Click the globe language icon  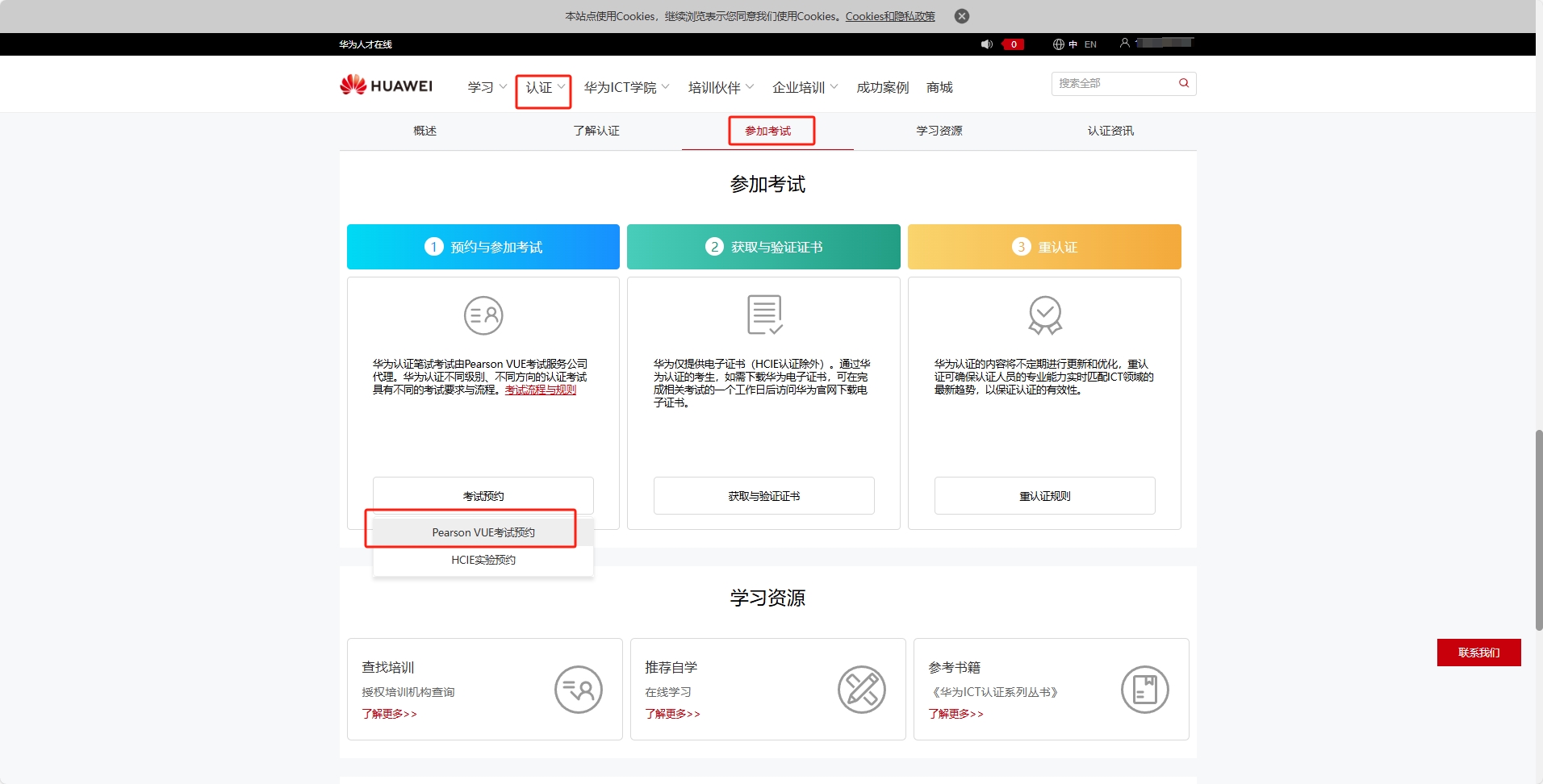coord(1058,44)
